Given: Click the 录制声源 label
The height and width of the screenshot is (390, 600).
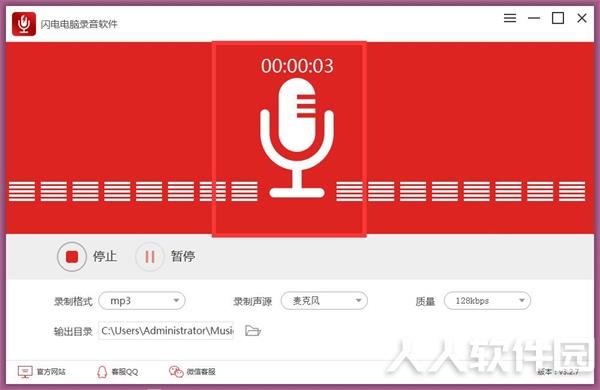Looking at the screenshot, I should pos(253,302).
